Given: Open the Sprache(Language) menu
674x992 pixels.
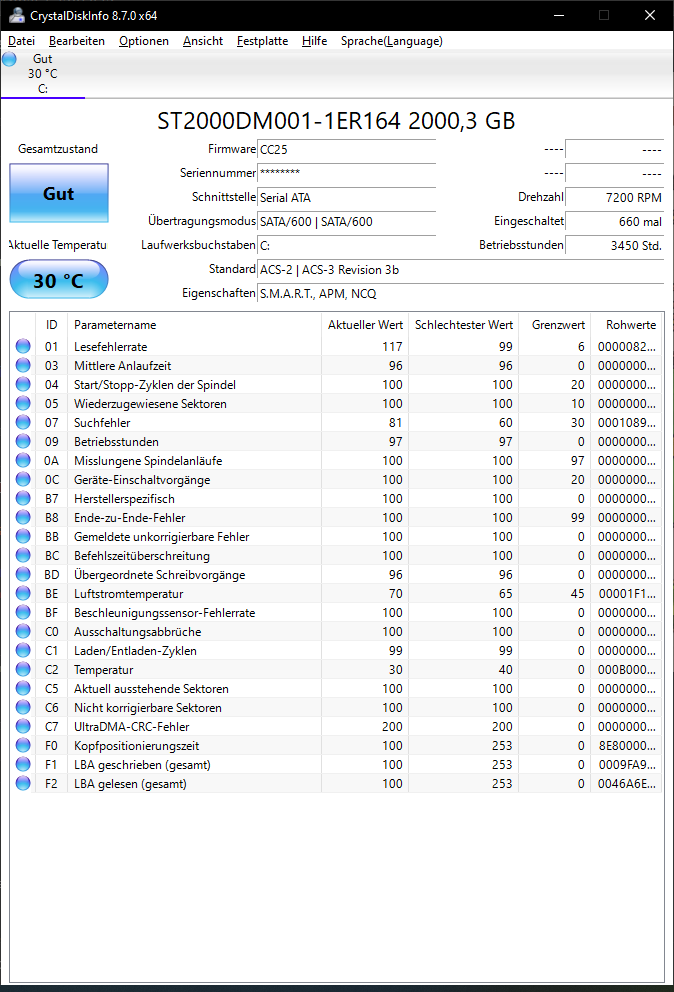Looking at the screenshot, I should pyautogui.click(x=392, y=41).
